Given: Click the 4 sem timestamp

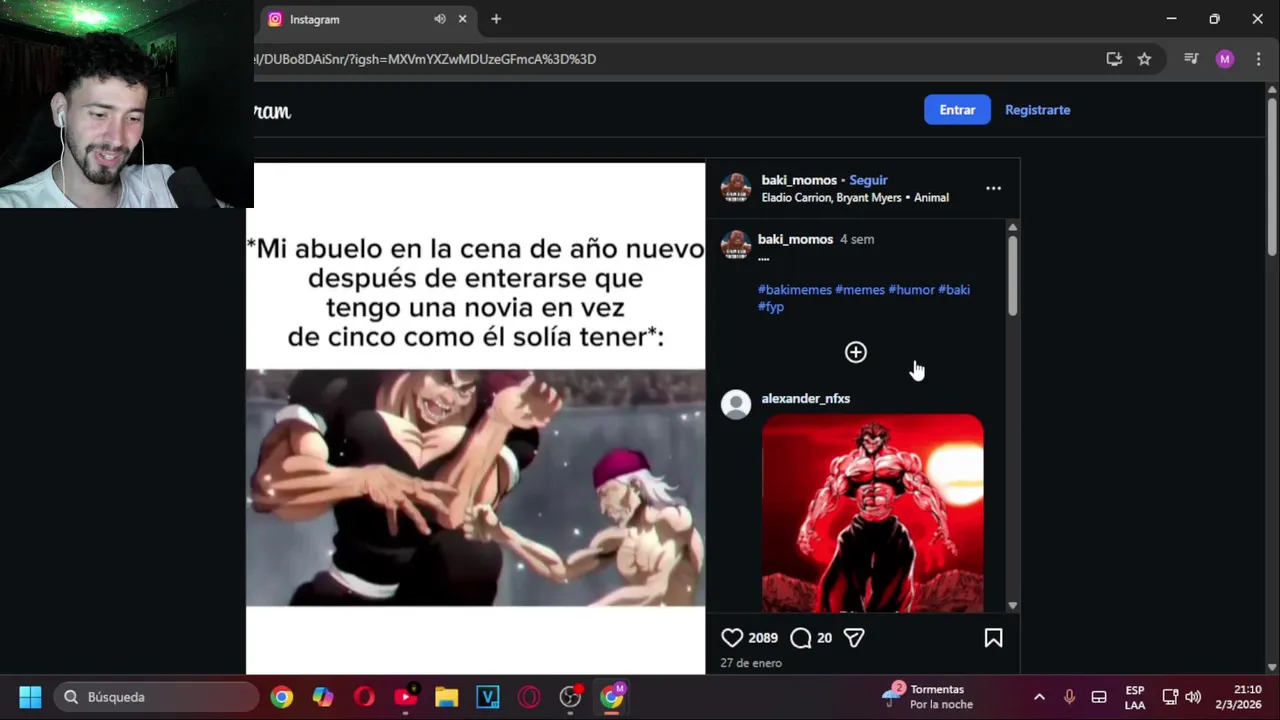Looking at the screenshot, I should 857,239.
